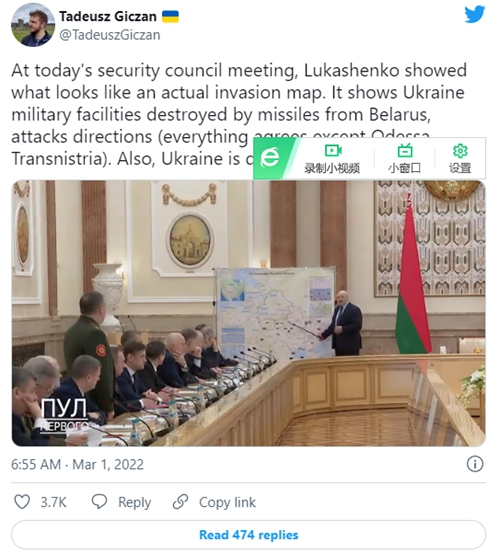Click the 3.7K likes count
500x554 pixels.
pos(53,502)
